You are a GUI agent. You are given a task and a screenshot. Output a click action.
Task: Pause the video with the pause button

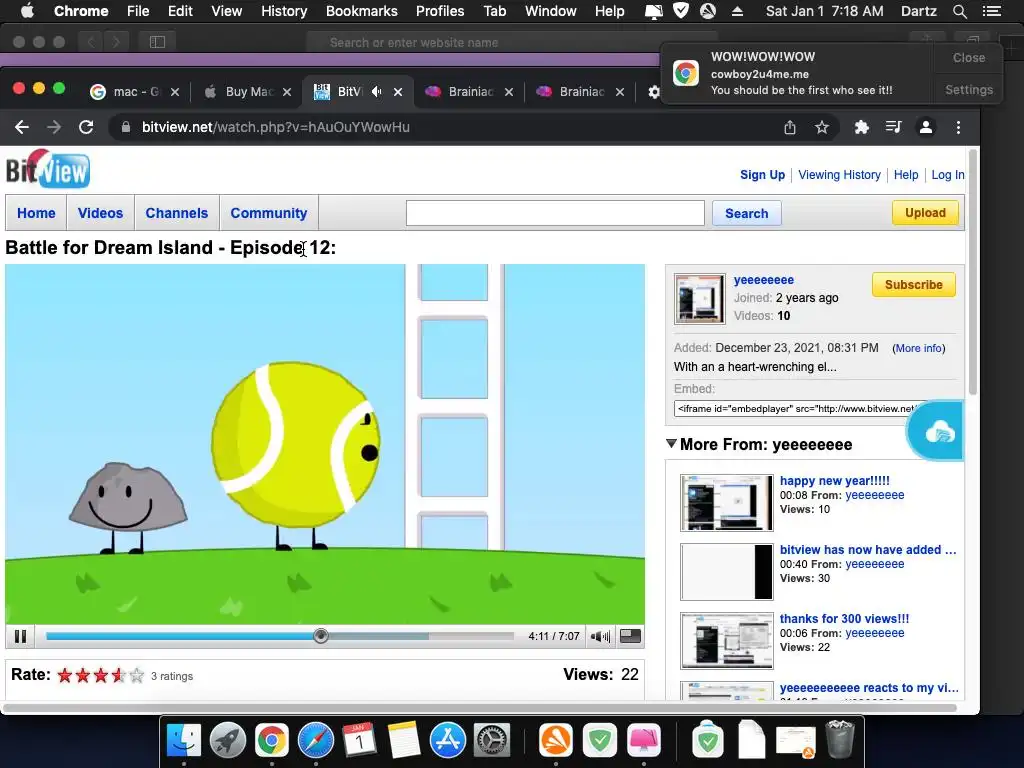(x=20, y=636)
